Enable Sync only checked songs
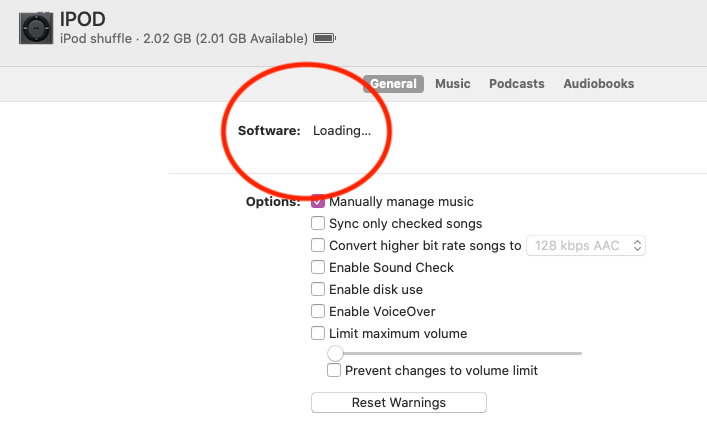This screenshot has width=707, height=434. [318, 223]
